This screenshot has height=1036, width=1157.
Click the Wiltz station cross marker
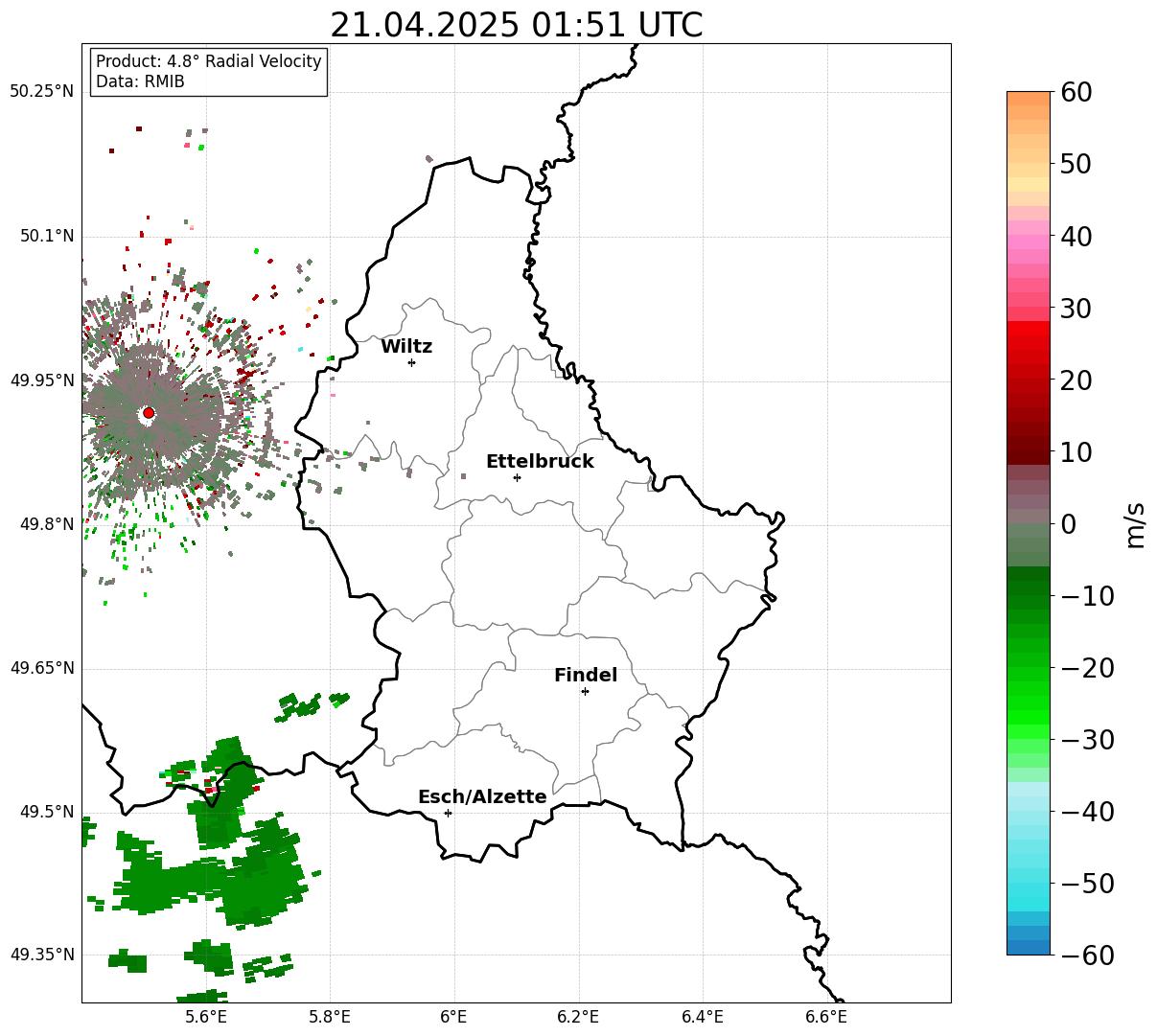(411, 362)
